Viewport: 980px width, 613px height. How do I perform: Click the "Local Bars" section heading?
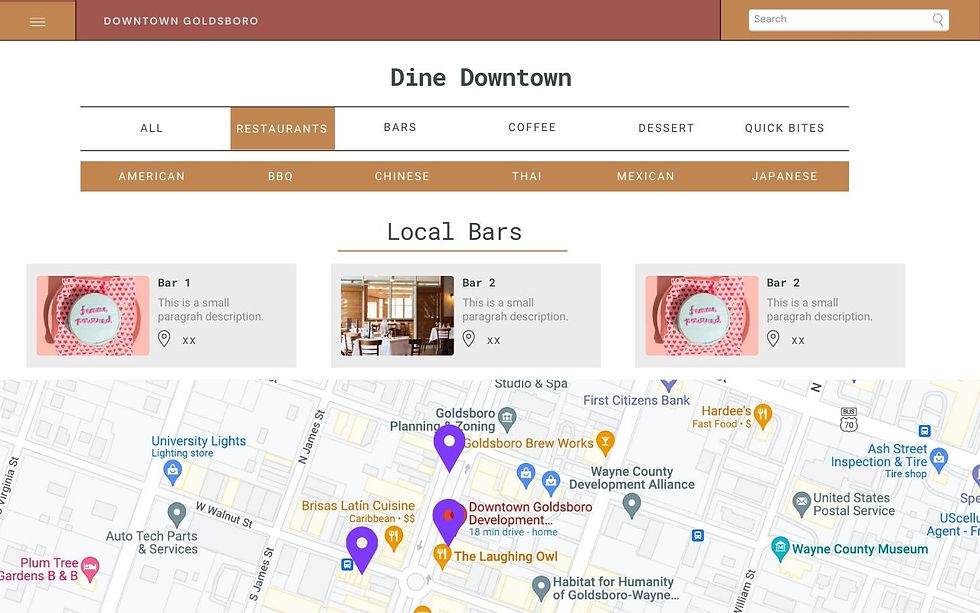point(454,232)
